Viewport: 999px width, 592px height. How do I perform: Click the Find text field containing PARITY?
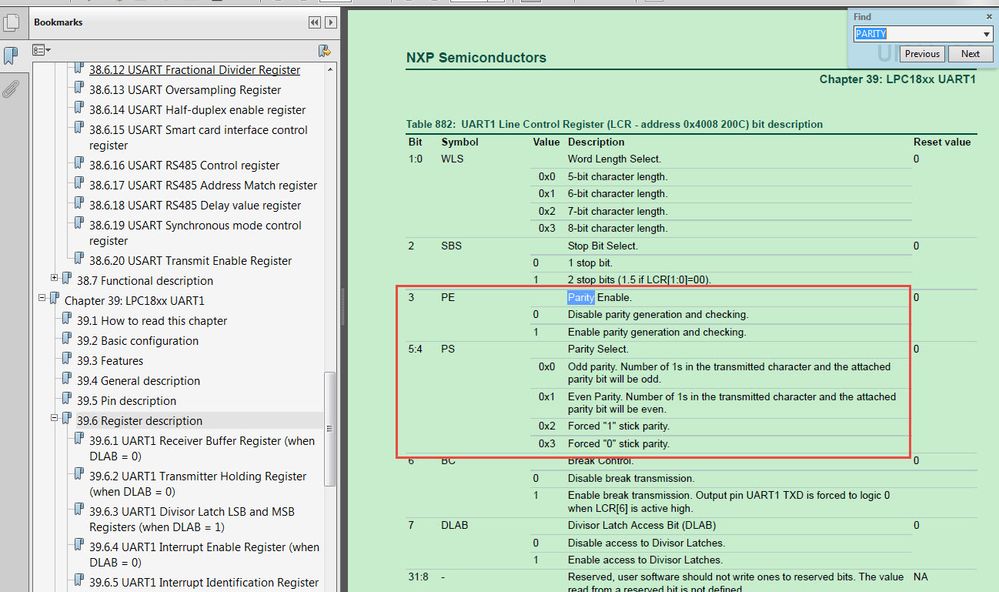pos(917,34)
